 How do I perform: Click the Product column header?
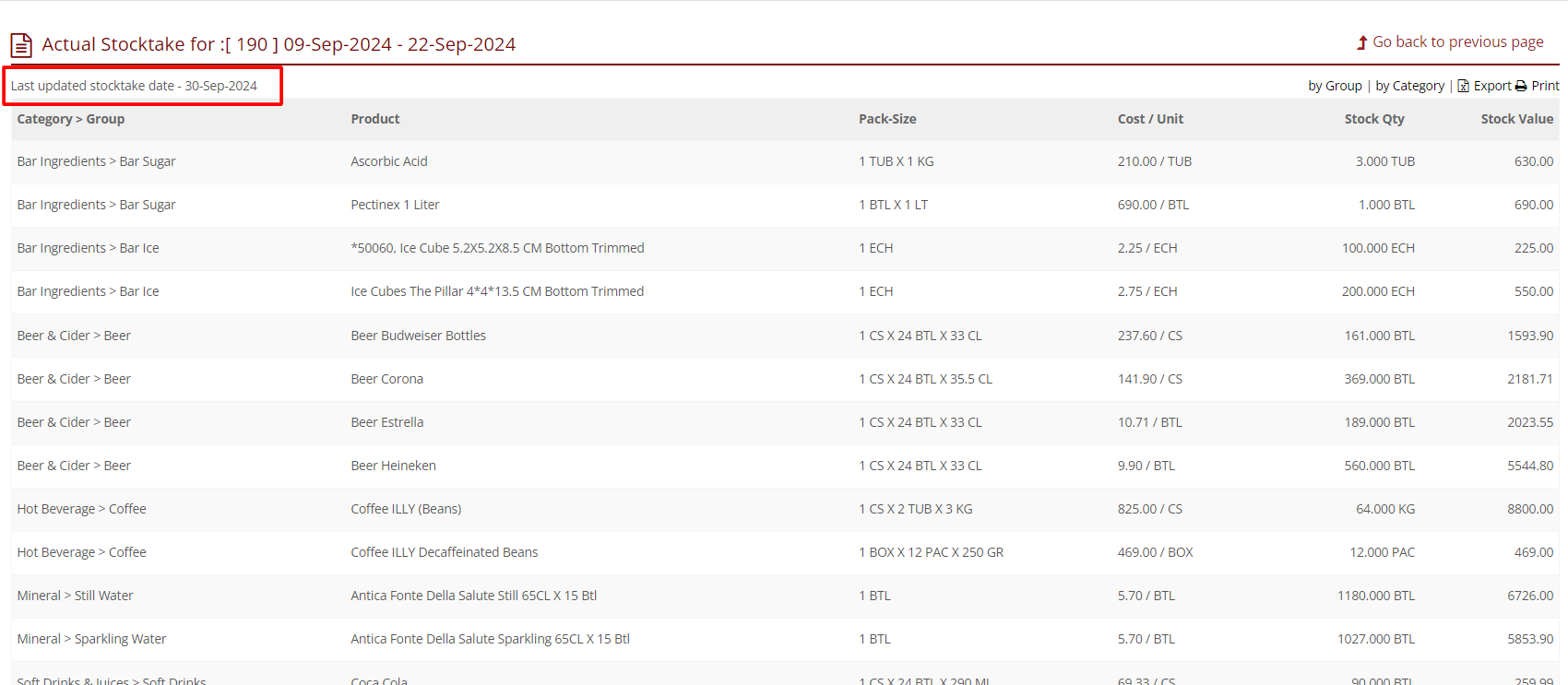[374, 119]
